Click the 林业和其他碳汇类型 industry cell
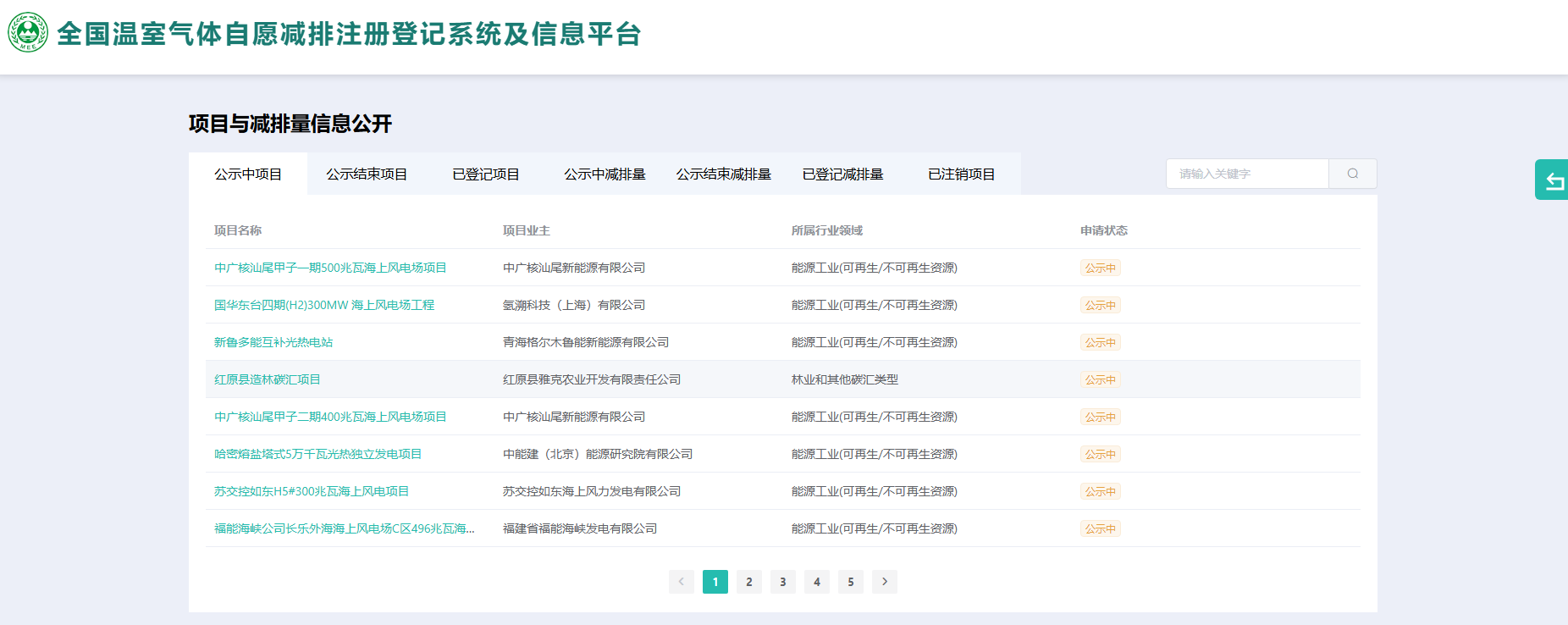Screen dimensions: 1568x625 point(845,379)
